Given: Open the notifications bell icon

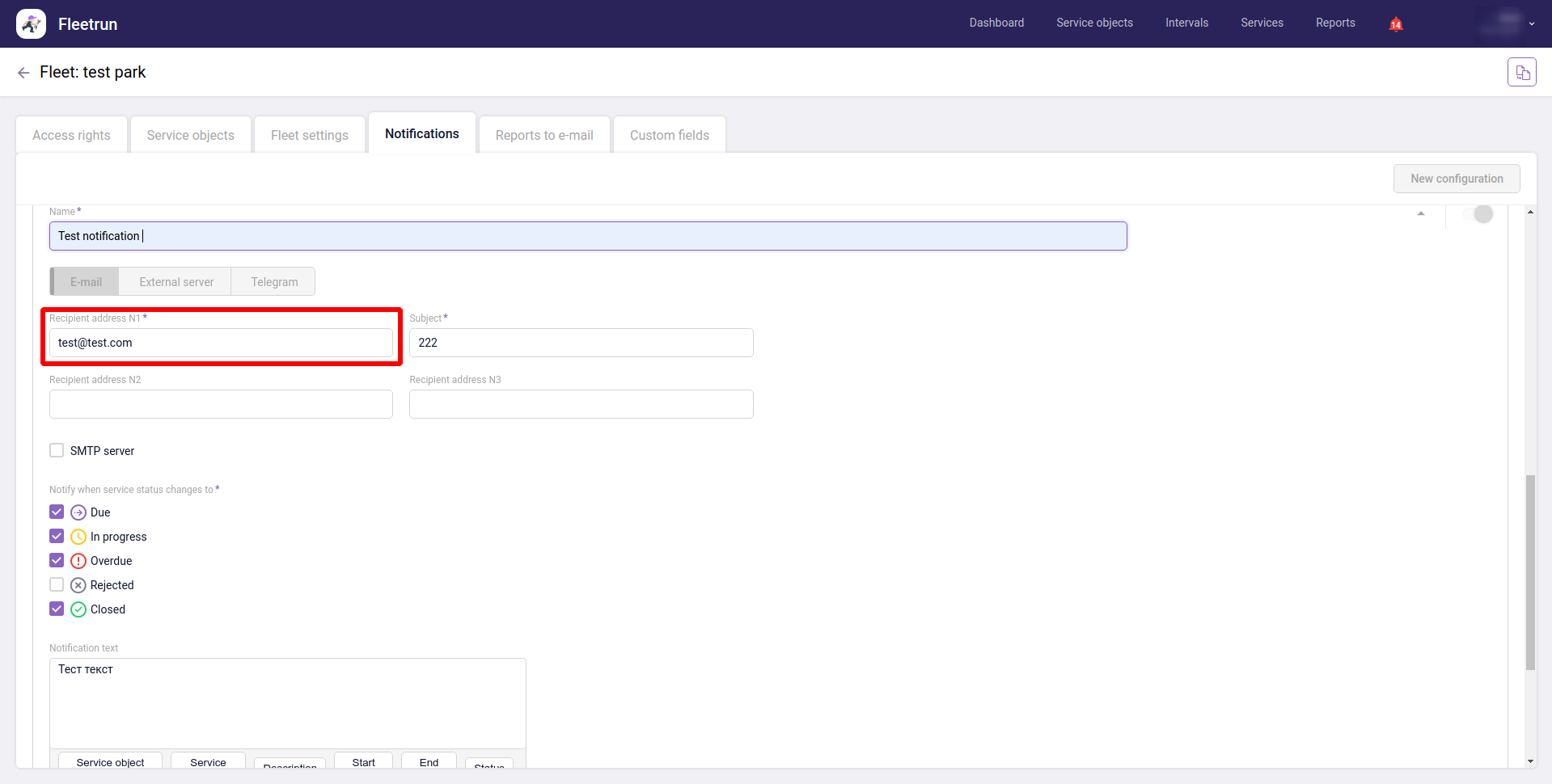Looking at the screenshot, I should [x=1395, y=24].
